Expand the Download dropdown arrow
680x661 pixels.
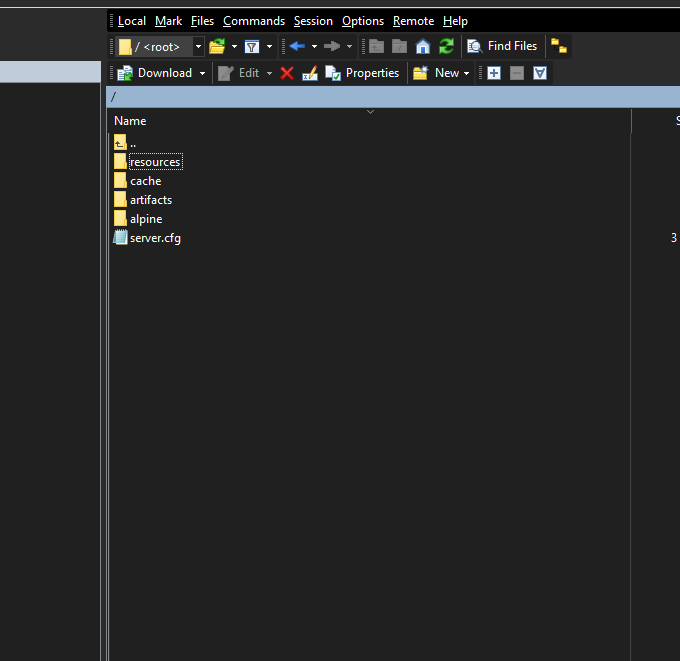202,73
